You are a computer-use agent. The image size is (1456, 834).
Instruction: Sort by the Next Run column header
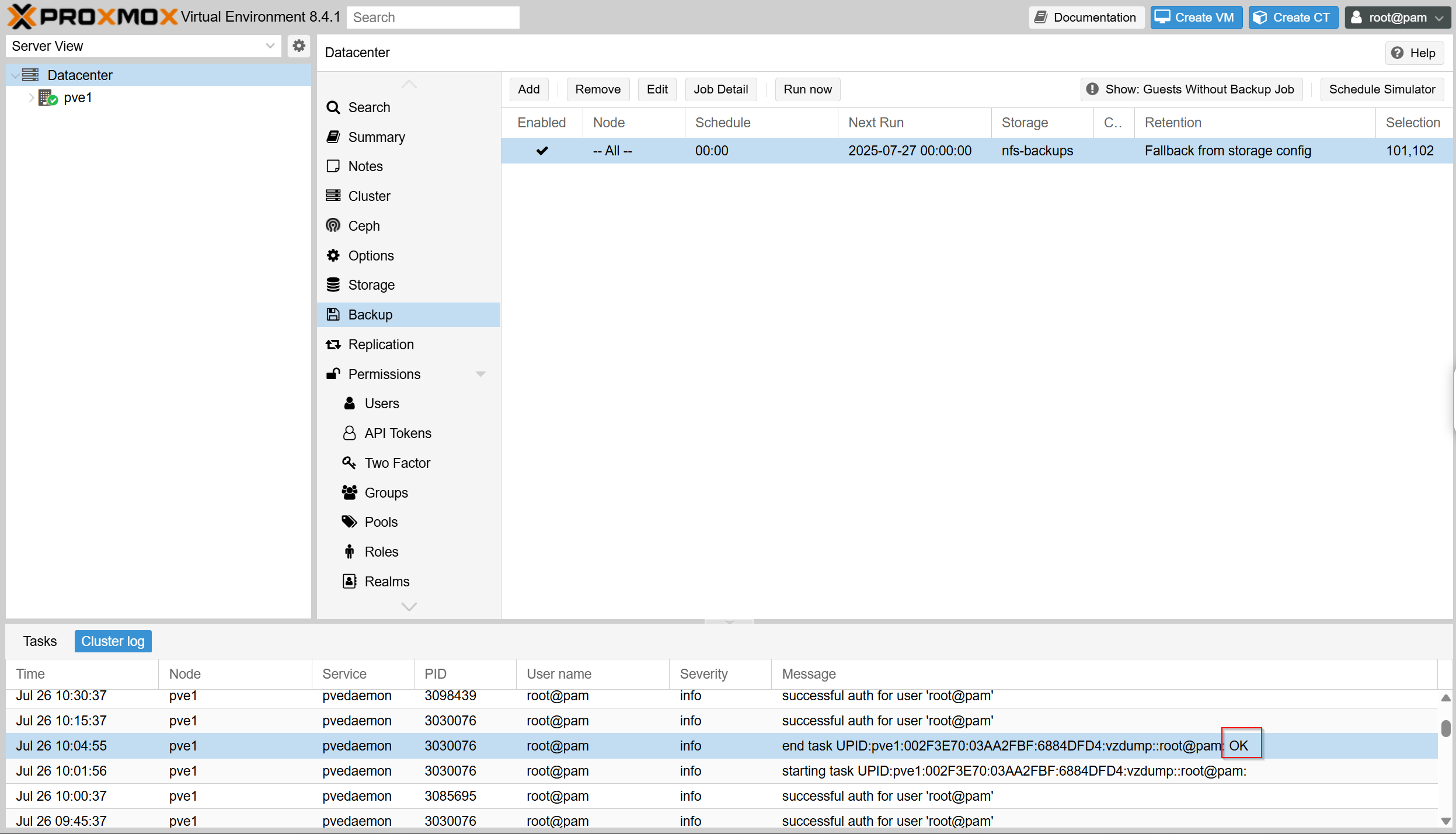pos(914,123)
